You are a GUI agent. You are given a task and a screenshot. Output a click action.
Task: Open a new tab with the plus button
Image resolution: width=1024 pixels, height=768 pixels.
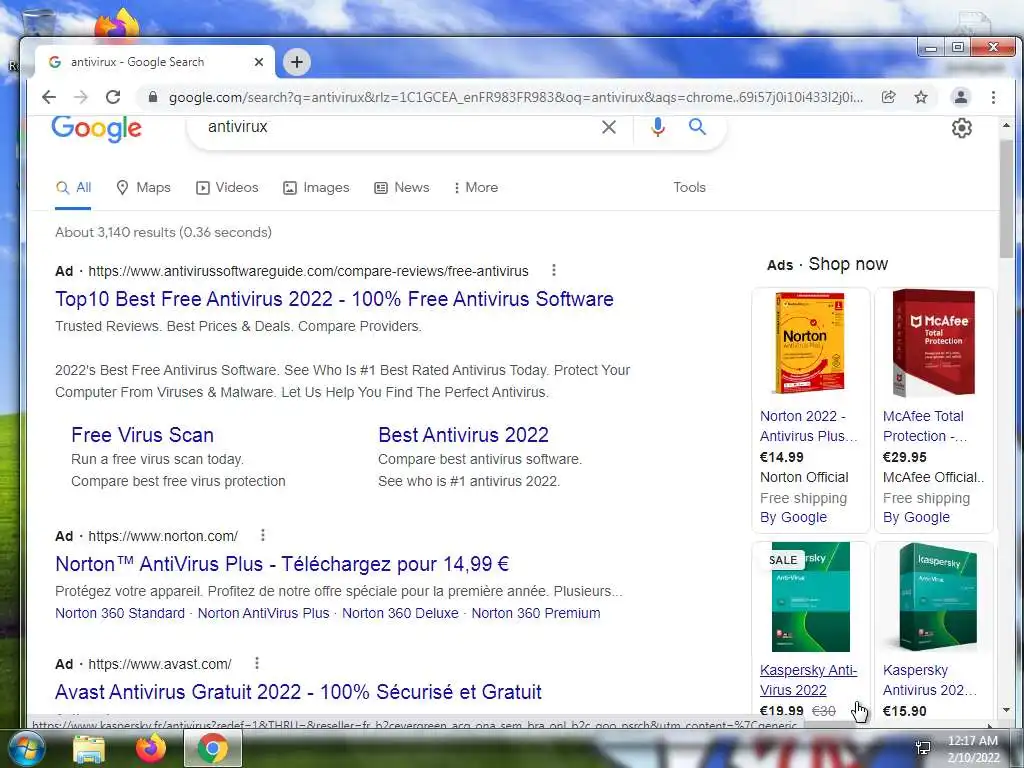tap(297, 62)
